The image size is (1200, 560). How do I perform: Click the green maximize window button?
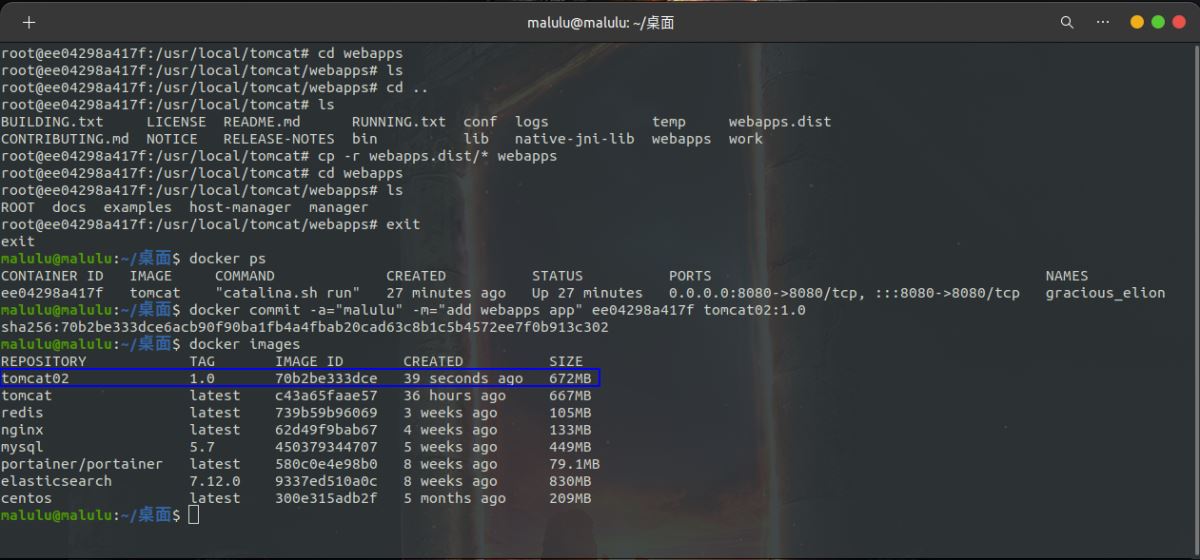point(1158,22)
